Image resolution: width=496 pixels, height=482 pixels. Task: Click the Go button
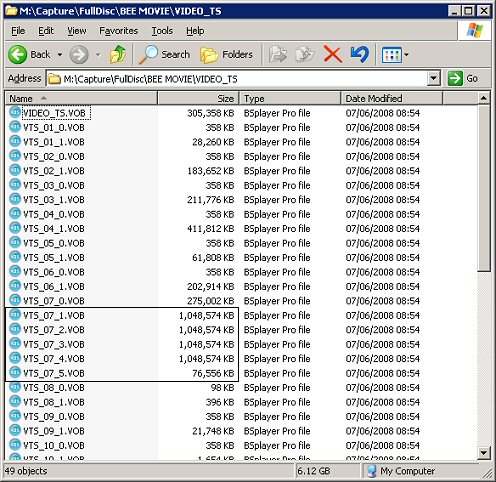(x=463, y=79)
